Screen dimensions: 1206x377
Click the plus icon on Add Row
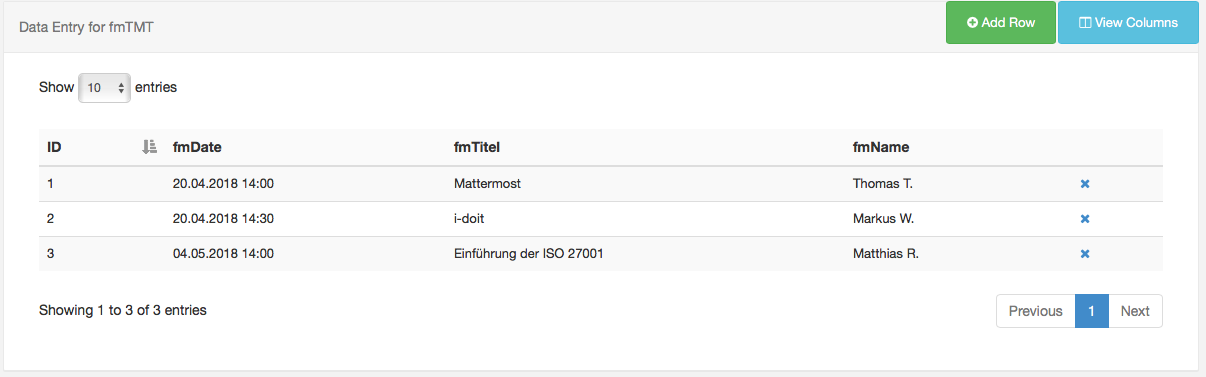pyautogui.click(x=972, y=22)
